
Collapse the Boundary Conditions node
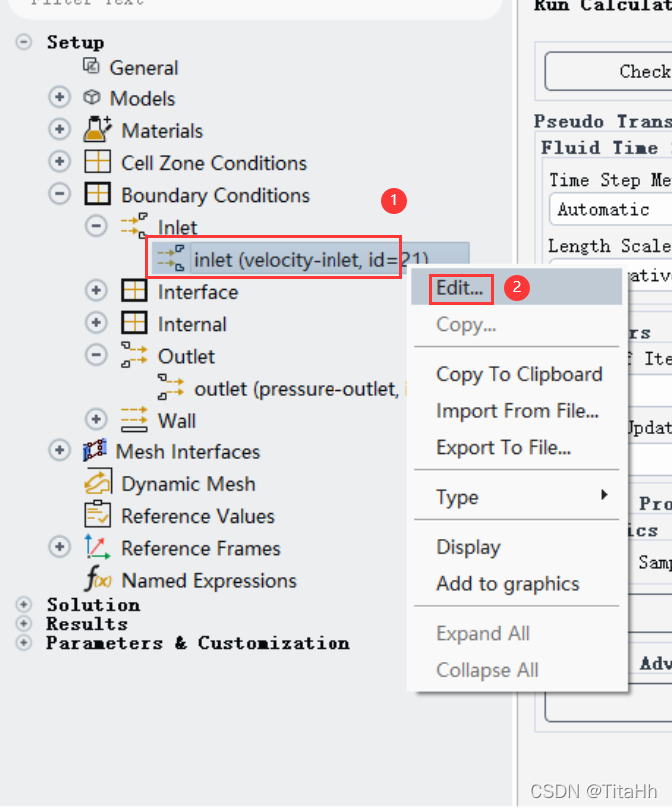[x=60, y=194]
